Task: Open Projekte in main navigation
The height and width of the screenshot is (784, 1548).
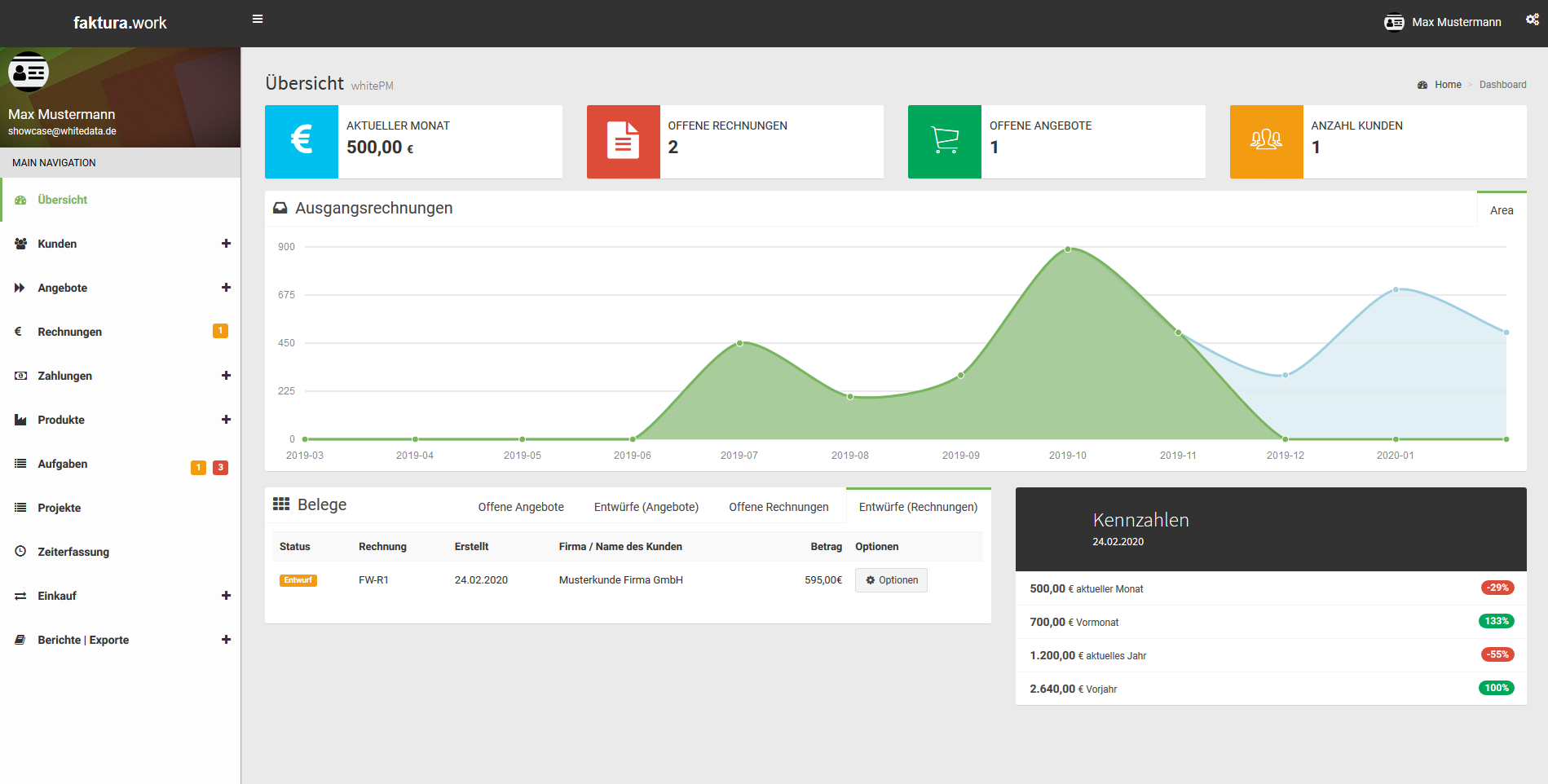Action: pos(121,508)
